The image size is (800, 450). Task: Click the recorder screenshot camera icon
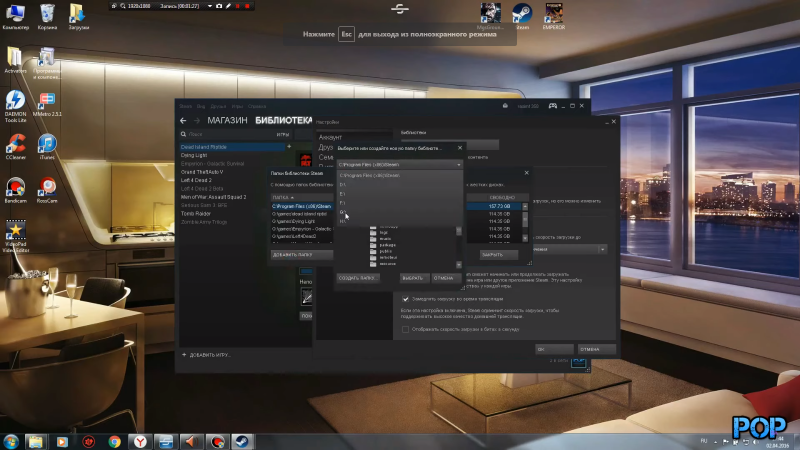(219, 6)
